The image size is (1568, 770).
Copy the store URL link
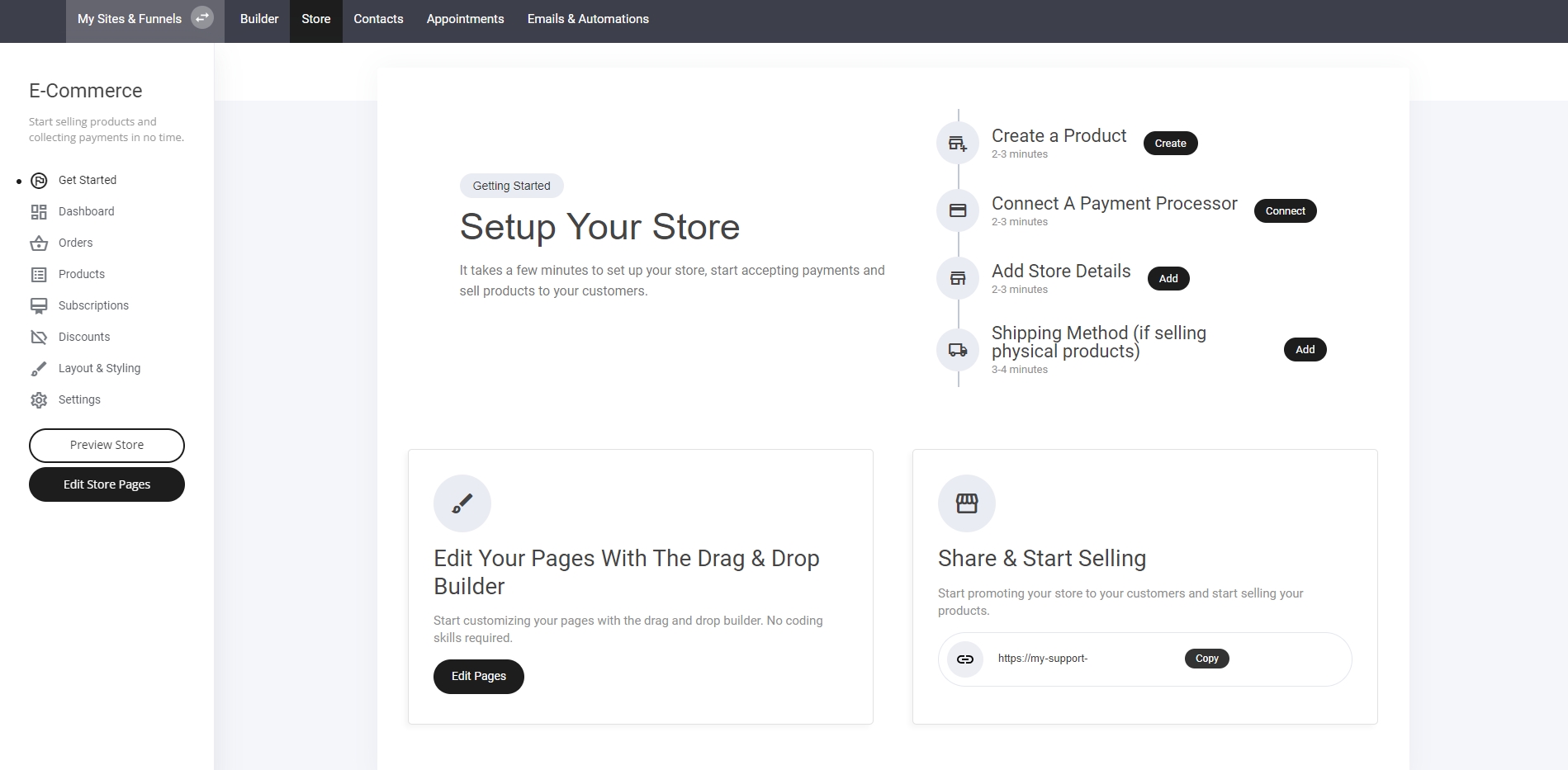coord(1206,659)
